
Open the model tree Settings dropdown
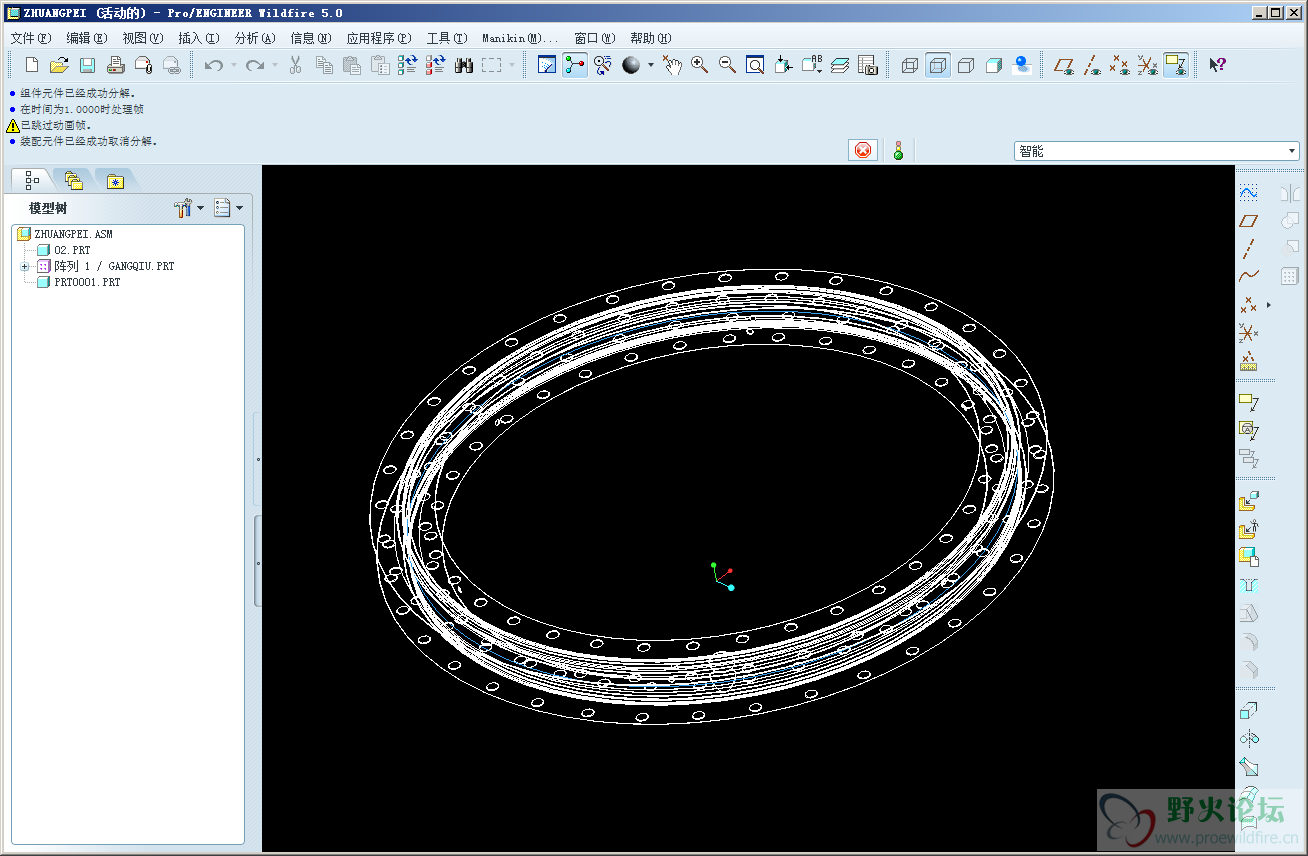pos(188,208)
